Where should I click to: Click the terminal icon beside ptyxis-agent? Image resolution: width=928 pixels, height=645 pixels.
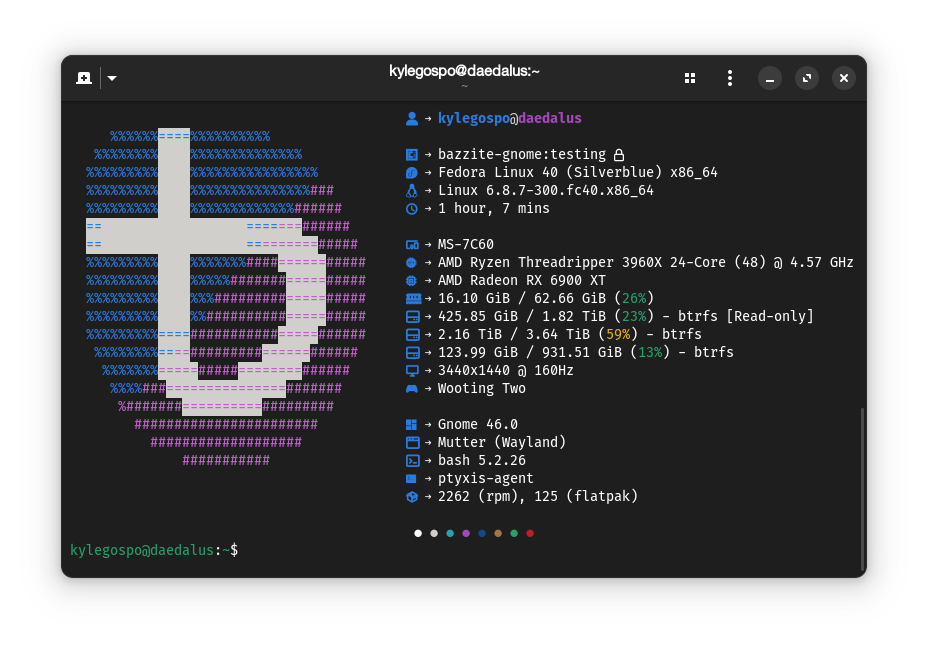(x=411, y=479)
